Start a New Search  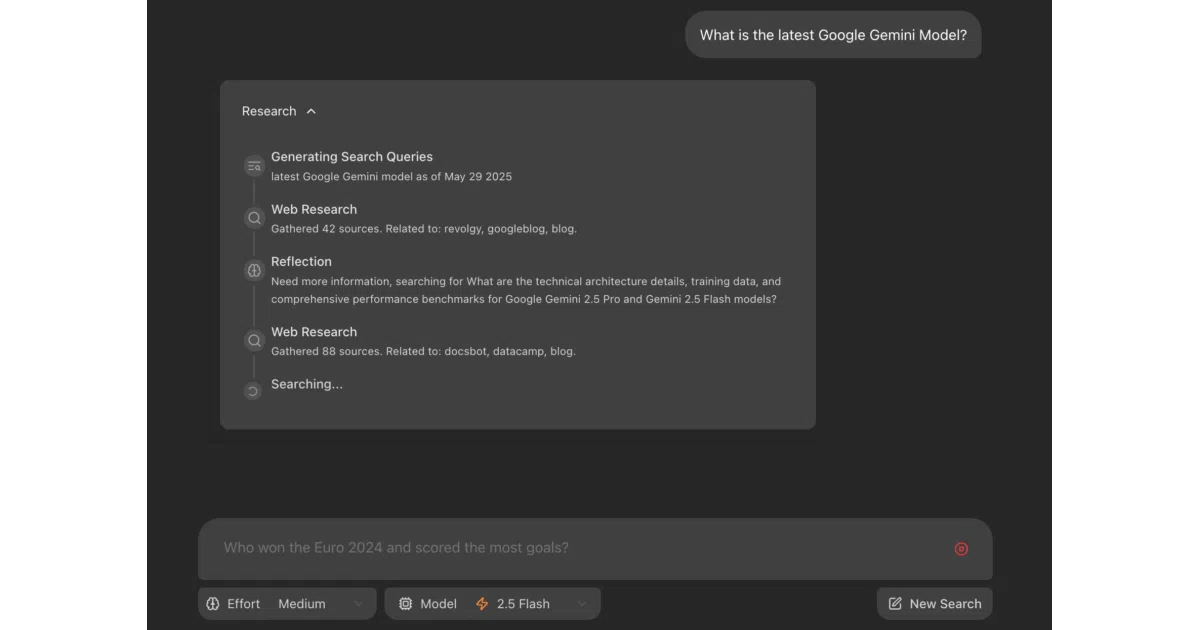pos(935,604)
